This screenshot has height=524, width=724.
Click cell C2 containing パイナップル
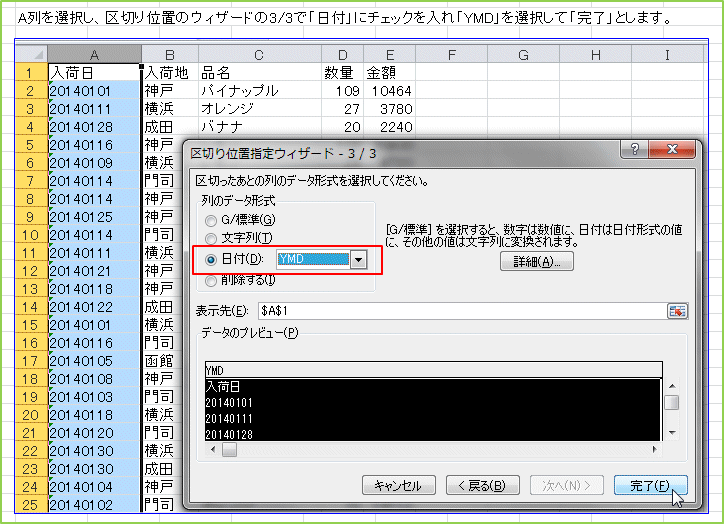pos(260,90)
